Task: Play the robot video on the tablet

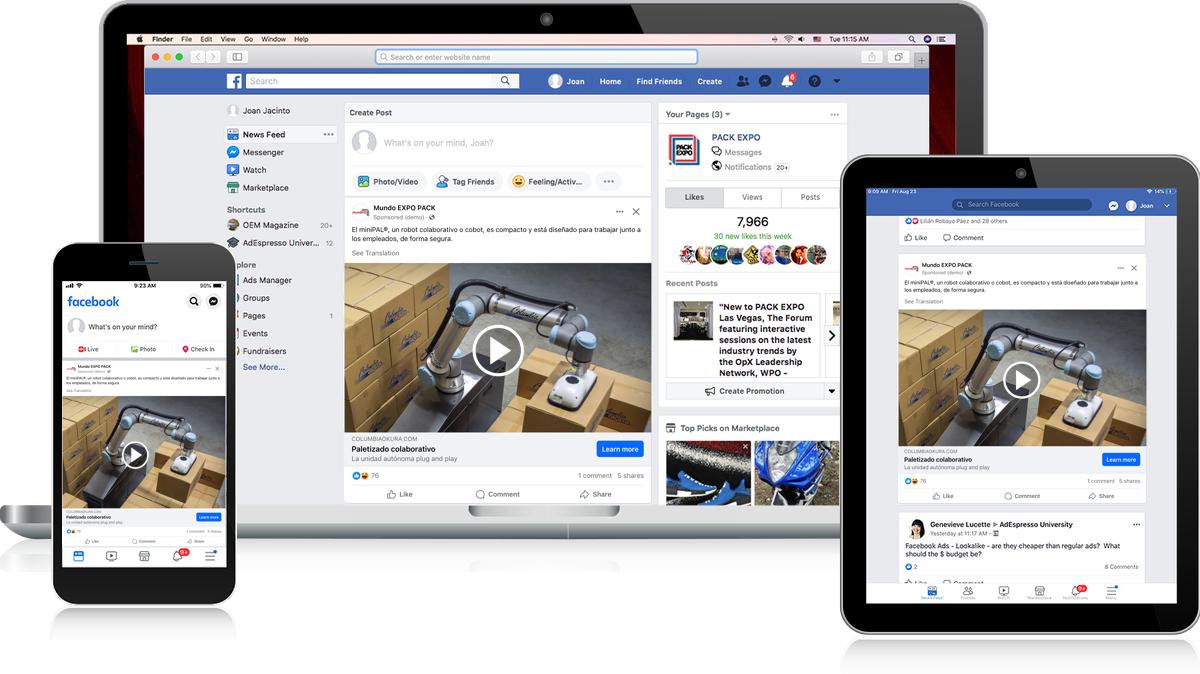Action: click(x=1022, y=380)
